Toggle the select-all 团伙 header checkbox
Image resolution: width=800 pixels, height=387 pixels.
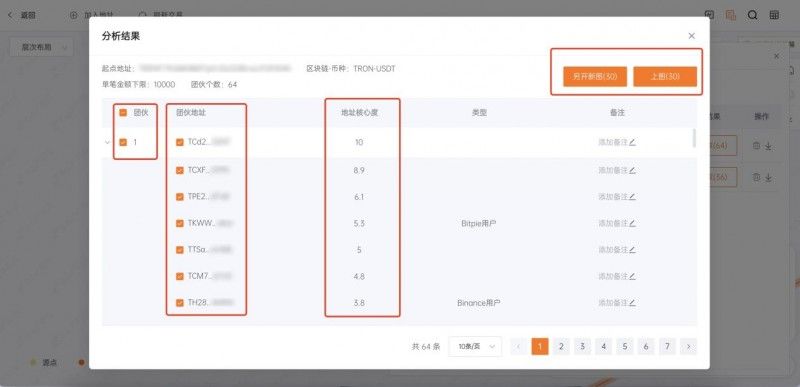(123, 113)
